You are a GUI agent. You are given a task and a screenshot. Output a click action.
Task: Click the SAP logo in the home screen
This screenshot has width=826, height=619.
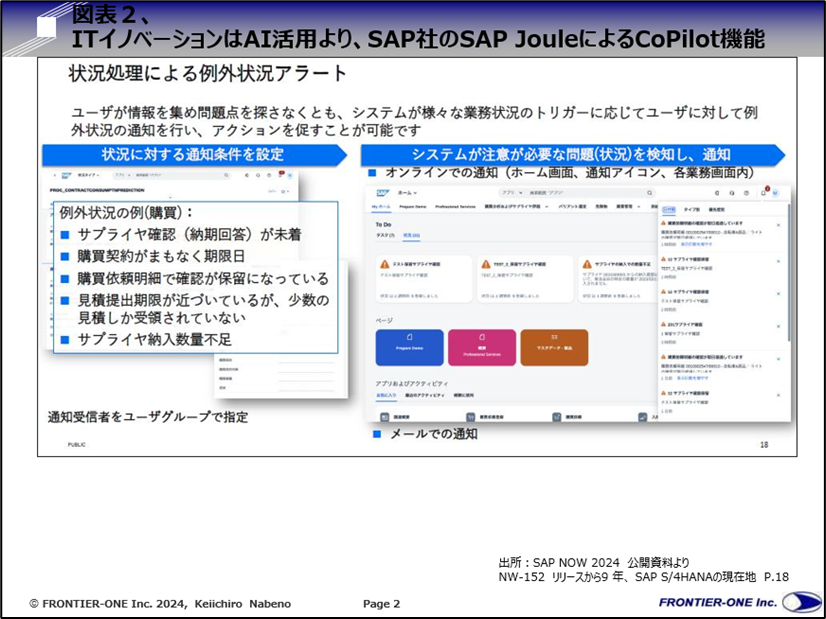(382, 190)
